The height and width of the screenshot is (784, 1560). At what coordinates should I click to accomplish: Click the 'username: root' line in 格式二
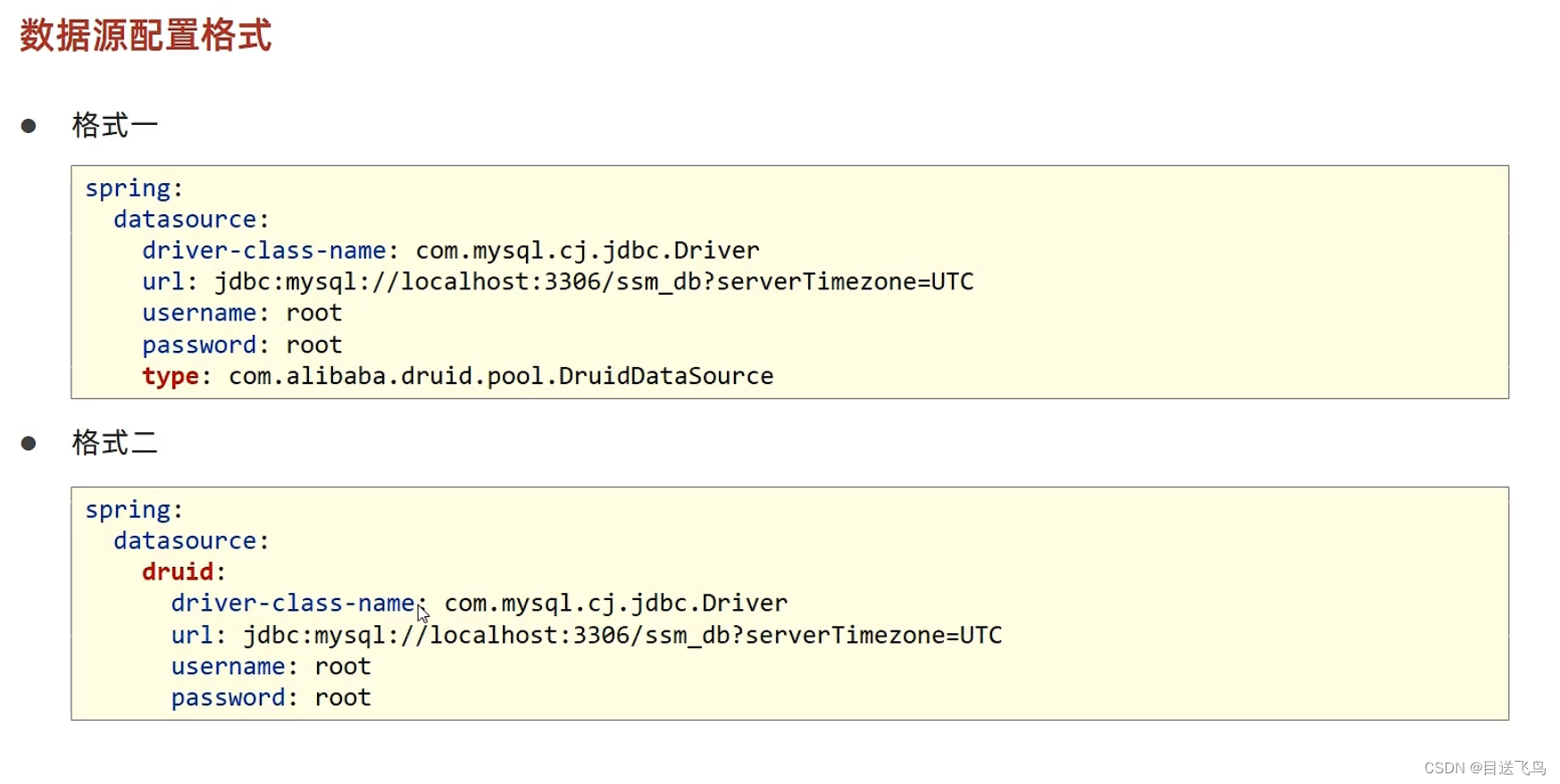[x=271, y=667]
